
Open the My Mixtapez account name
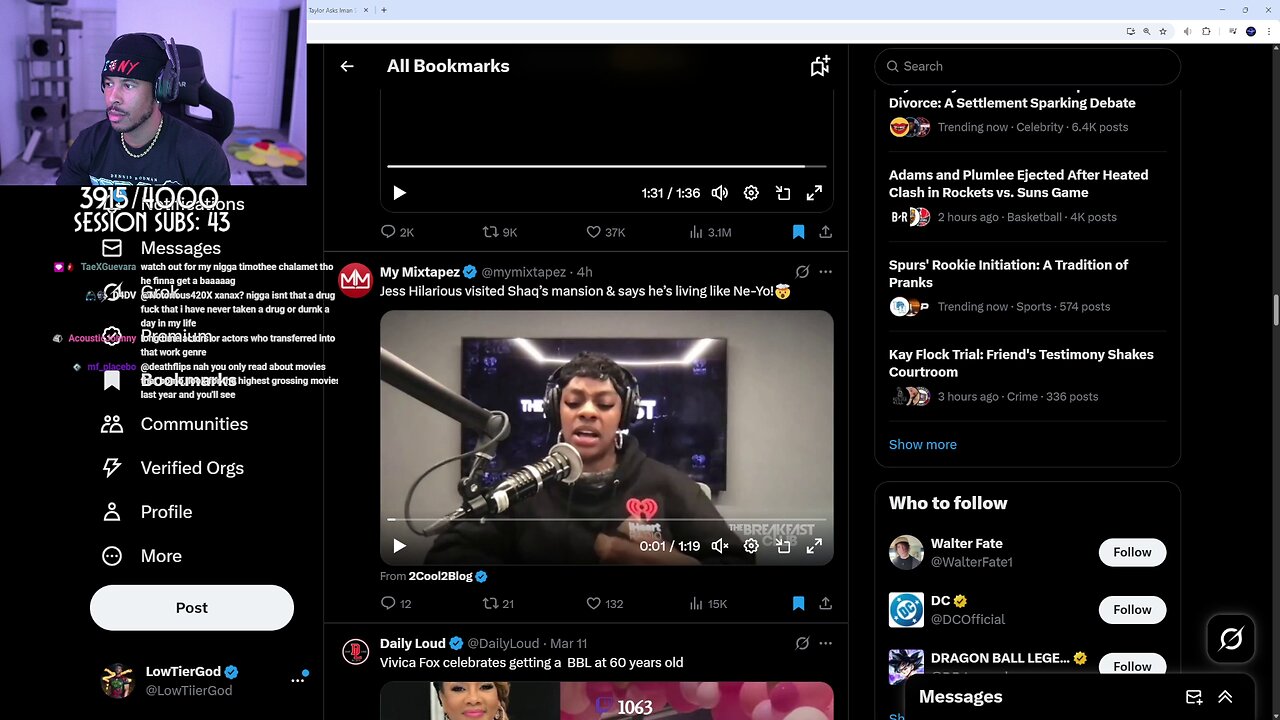(420, 272)
